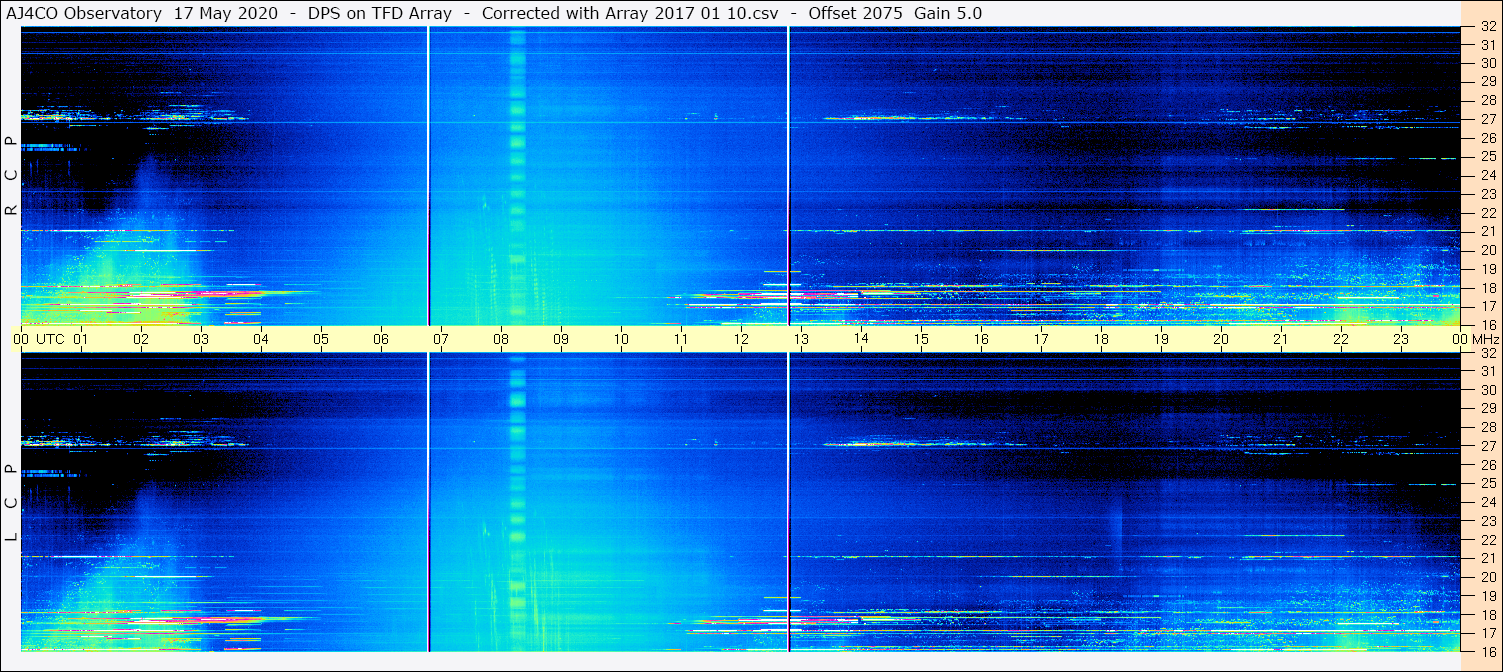Click 32 MHz label on RCP frequency scale

coord(1487,27)
